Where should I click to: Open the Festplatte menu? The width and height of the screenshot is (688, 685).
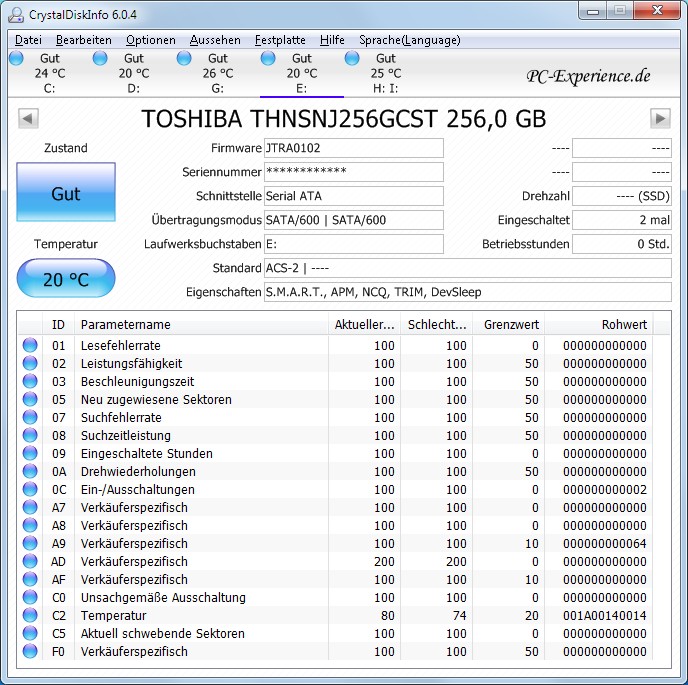coord(280,40)
